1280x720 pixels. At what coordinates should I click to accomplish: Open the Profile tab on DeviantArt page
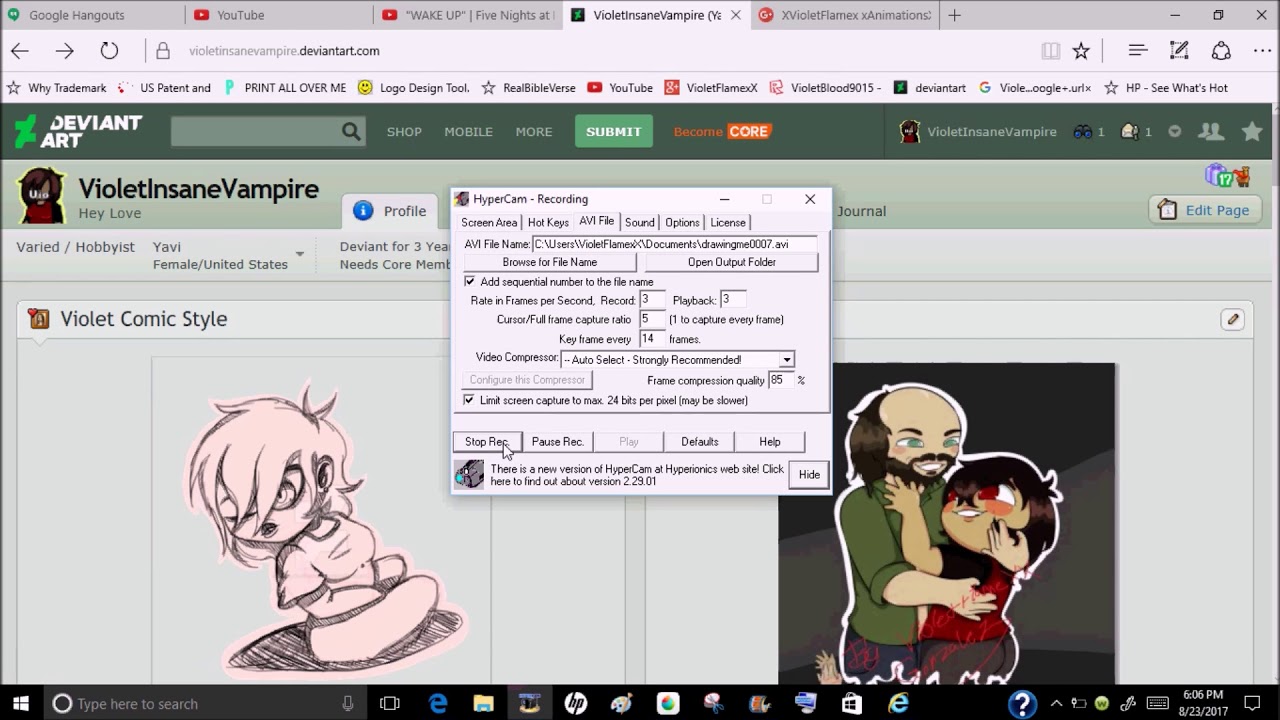click(390, 211)
